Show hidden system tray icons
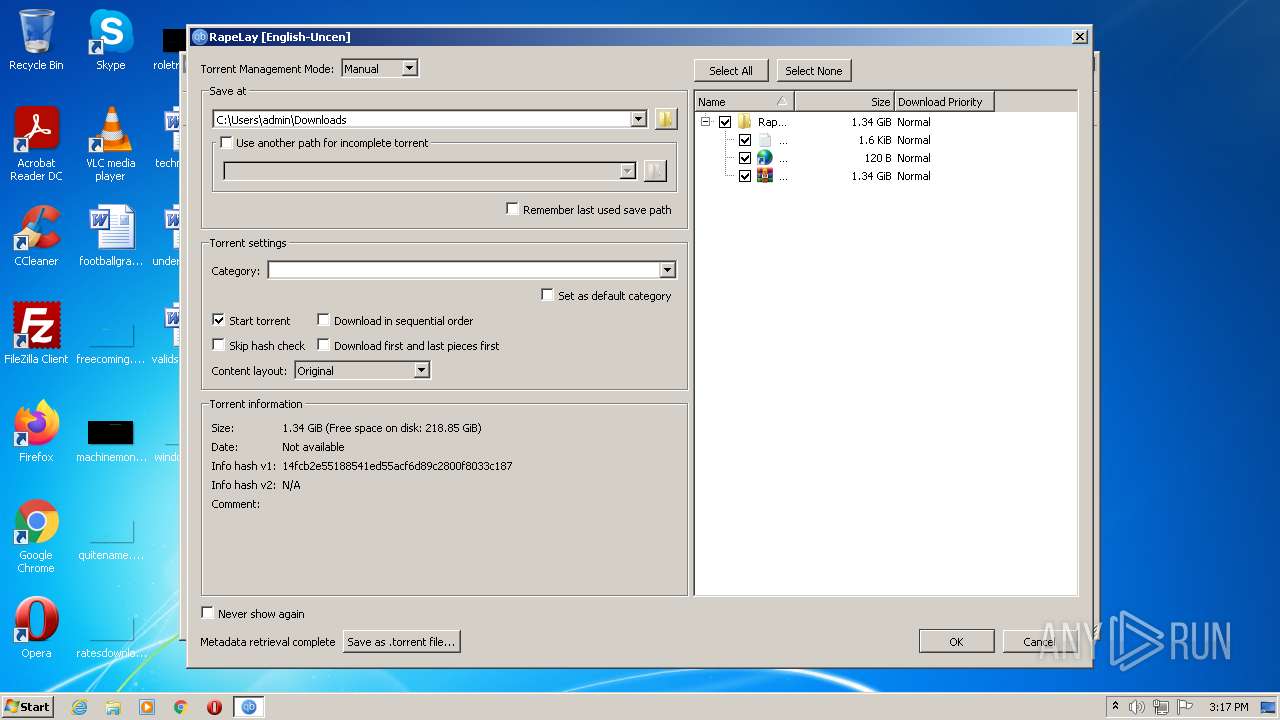This screenshot has height=720, width=1280. point(1115,707)
